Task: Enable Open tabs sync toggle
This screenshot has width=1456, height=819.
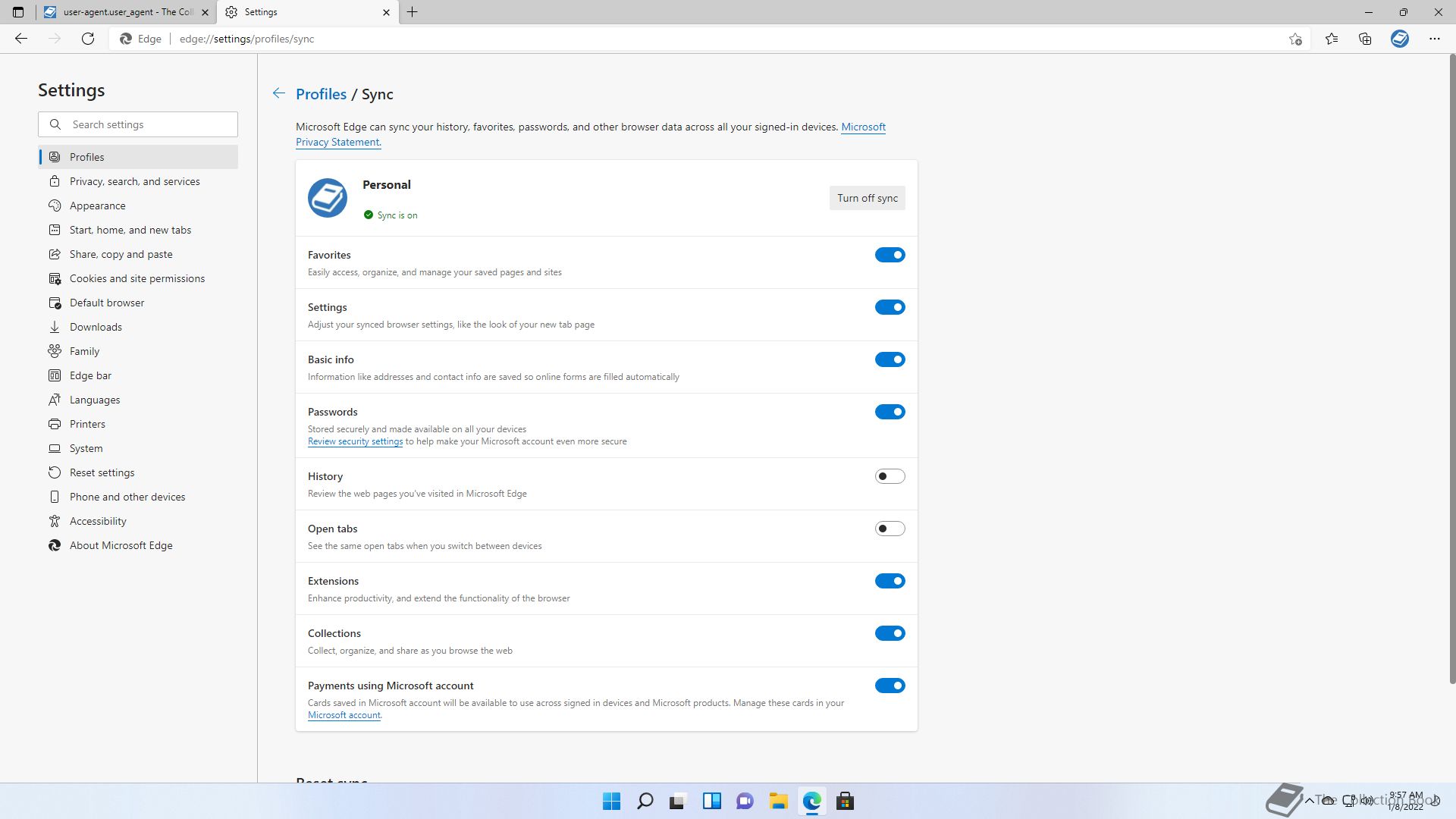Action: 890,529
